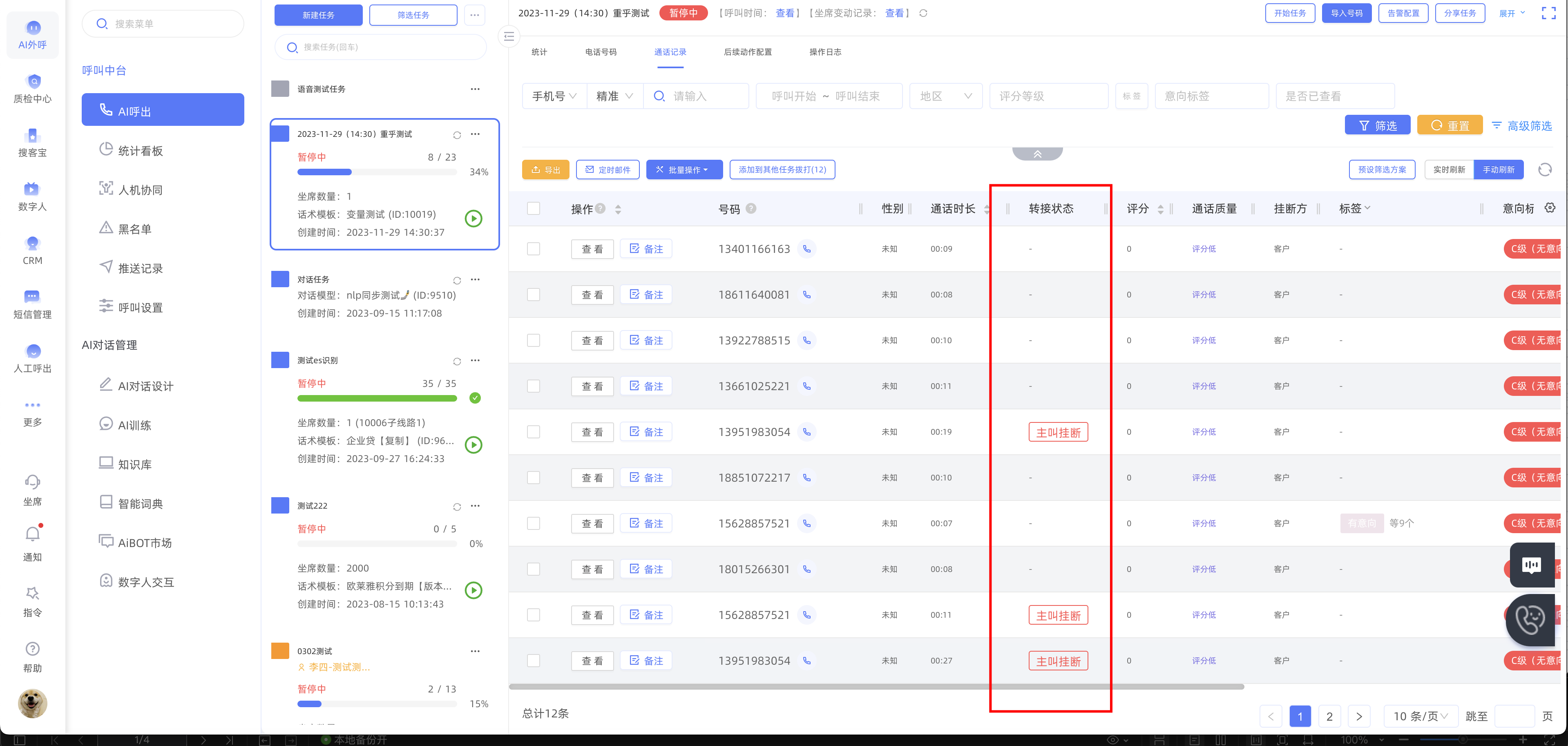
Task: Toggle the select-all header checkbox
Action: 533,208
